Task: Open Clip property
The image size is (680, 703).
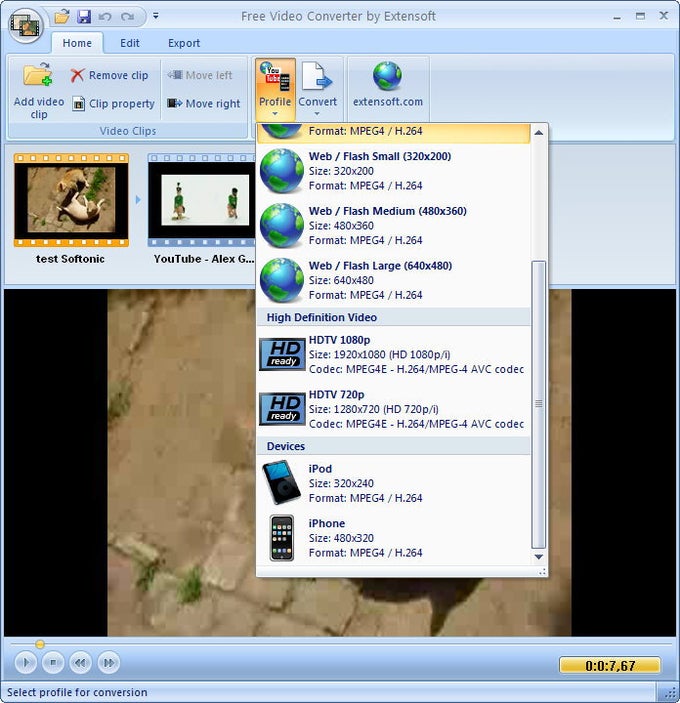Action: (x=113, y=104)
